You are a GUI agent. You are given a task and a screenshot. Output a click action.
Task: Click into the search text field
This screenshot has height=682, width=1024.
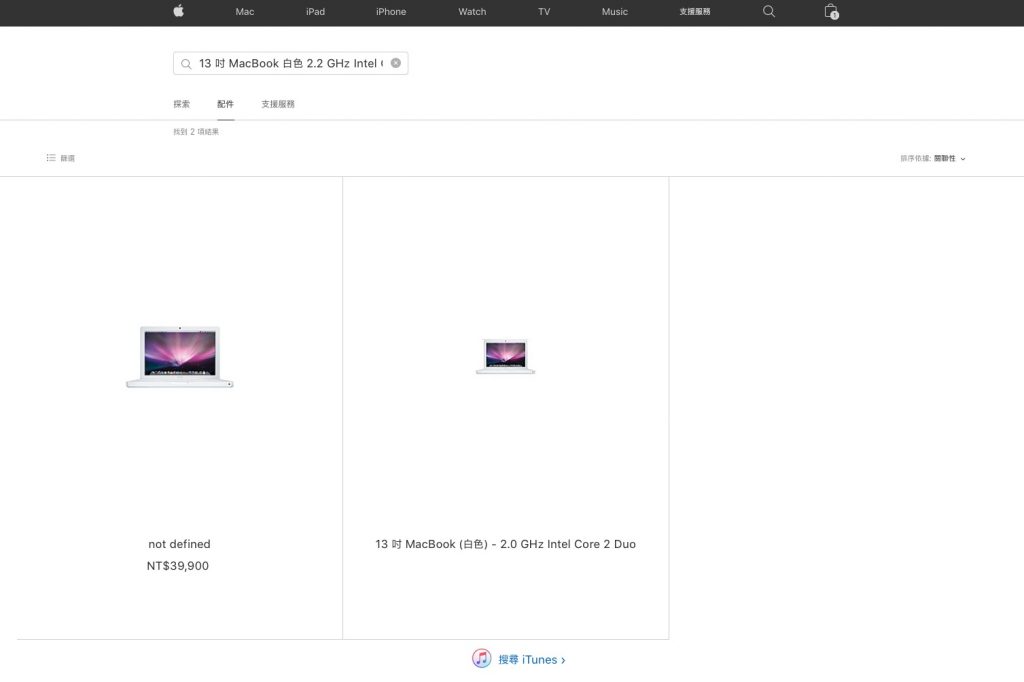pos(290,63)
